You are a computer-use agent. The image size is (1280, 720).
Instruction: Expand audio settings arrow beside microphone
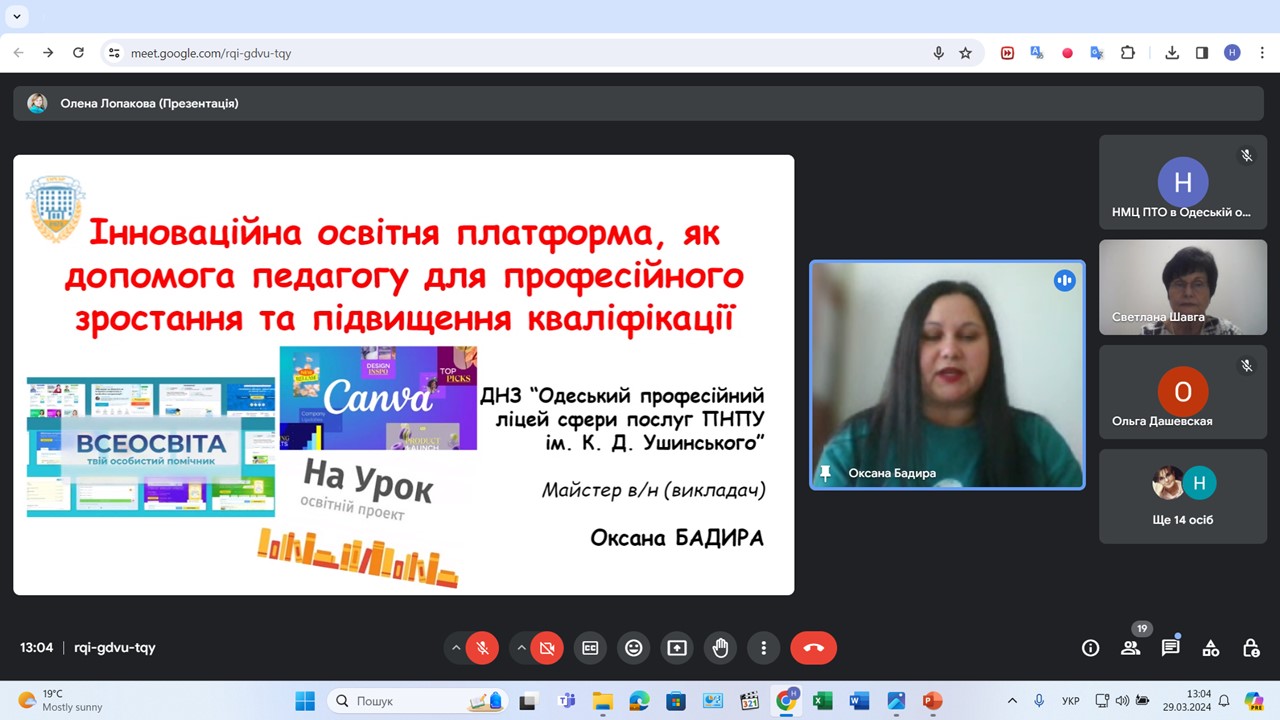pos(456,648)
